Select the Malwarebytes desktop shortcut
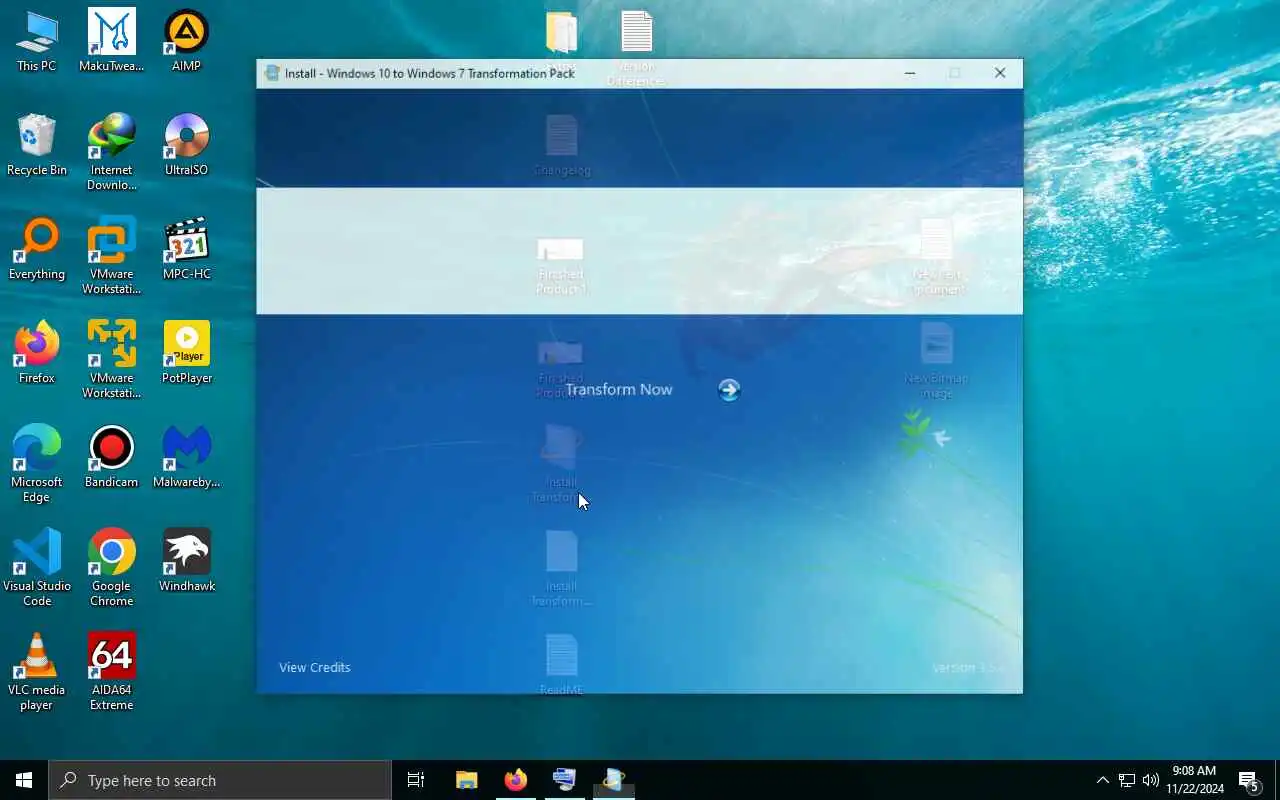The width and height of the screenshot is (1280, 800). (187, 457)
